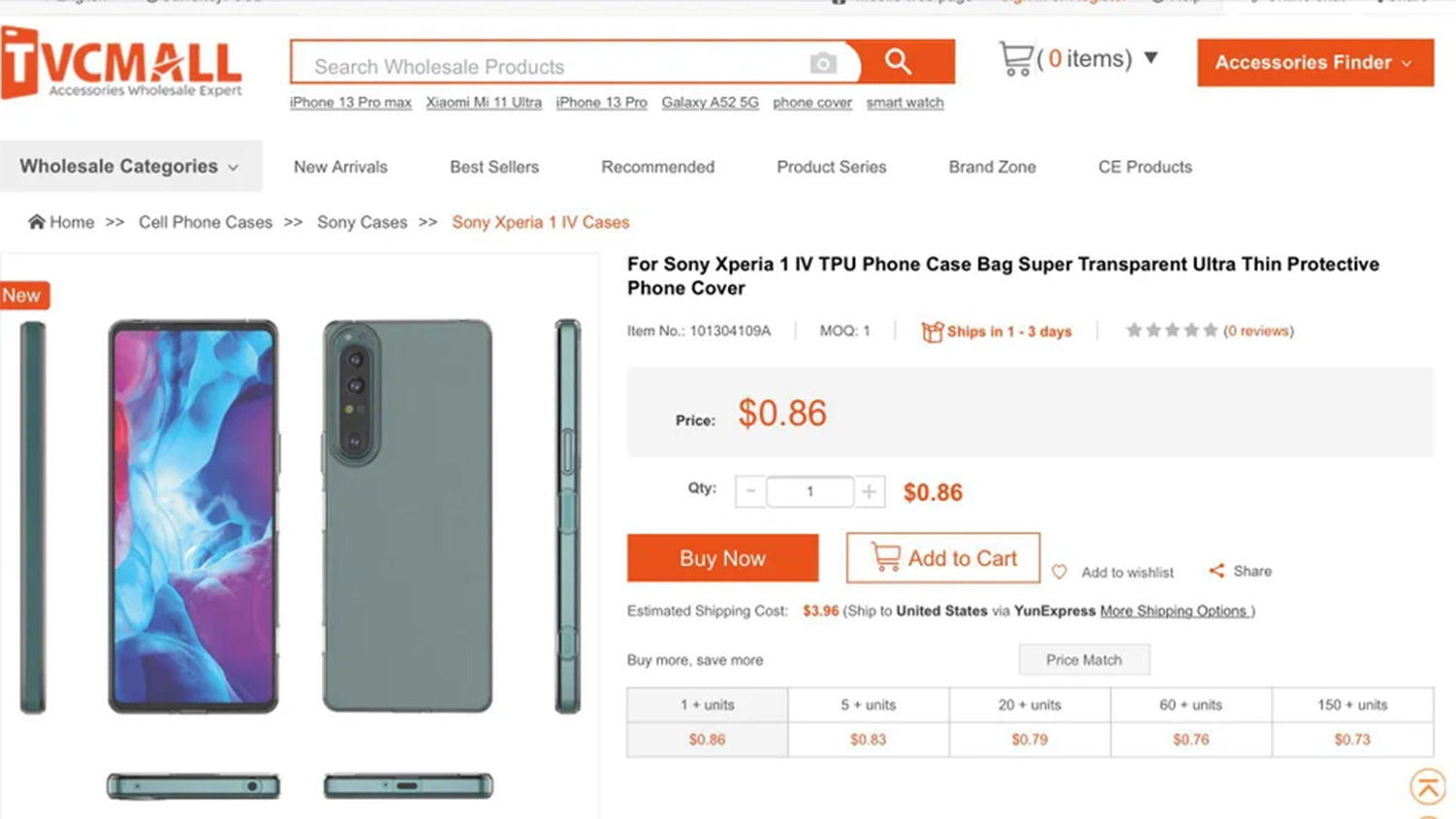The image size is (1456, 819).
Task: Expand the Wholesale Categories dropdown
Action: pos(130,167)
